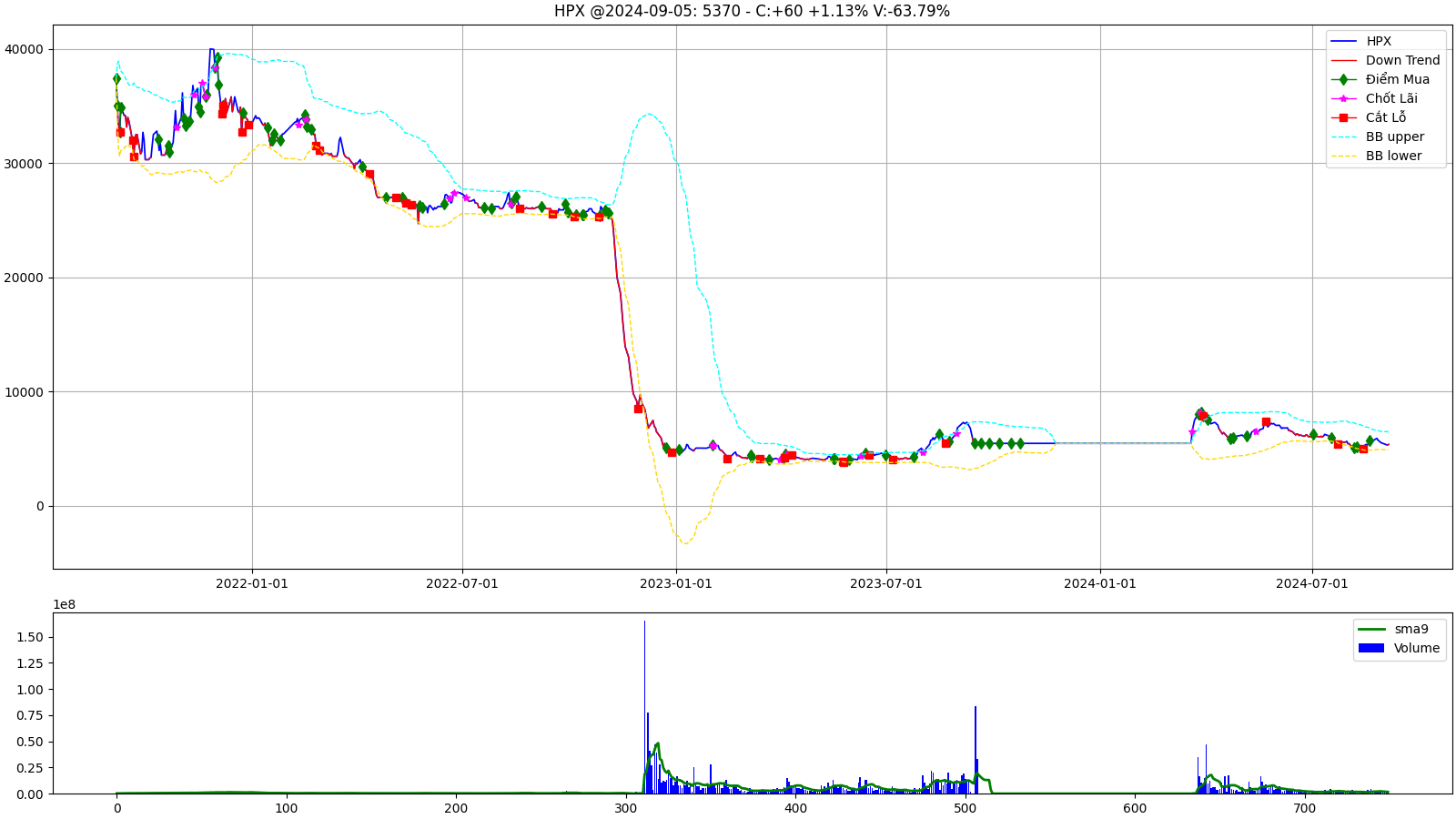Click the tallest volume bar near index 310
The height and width of the screenshot is (819, 1456).
click(644, 707)
